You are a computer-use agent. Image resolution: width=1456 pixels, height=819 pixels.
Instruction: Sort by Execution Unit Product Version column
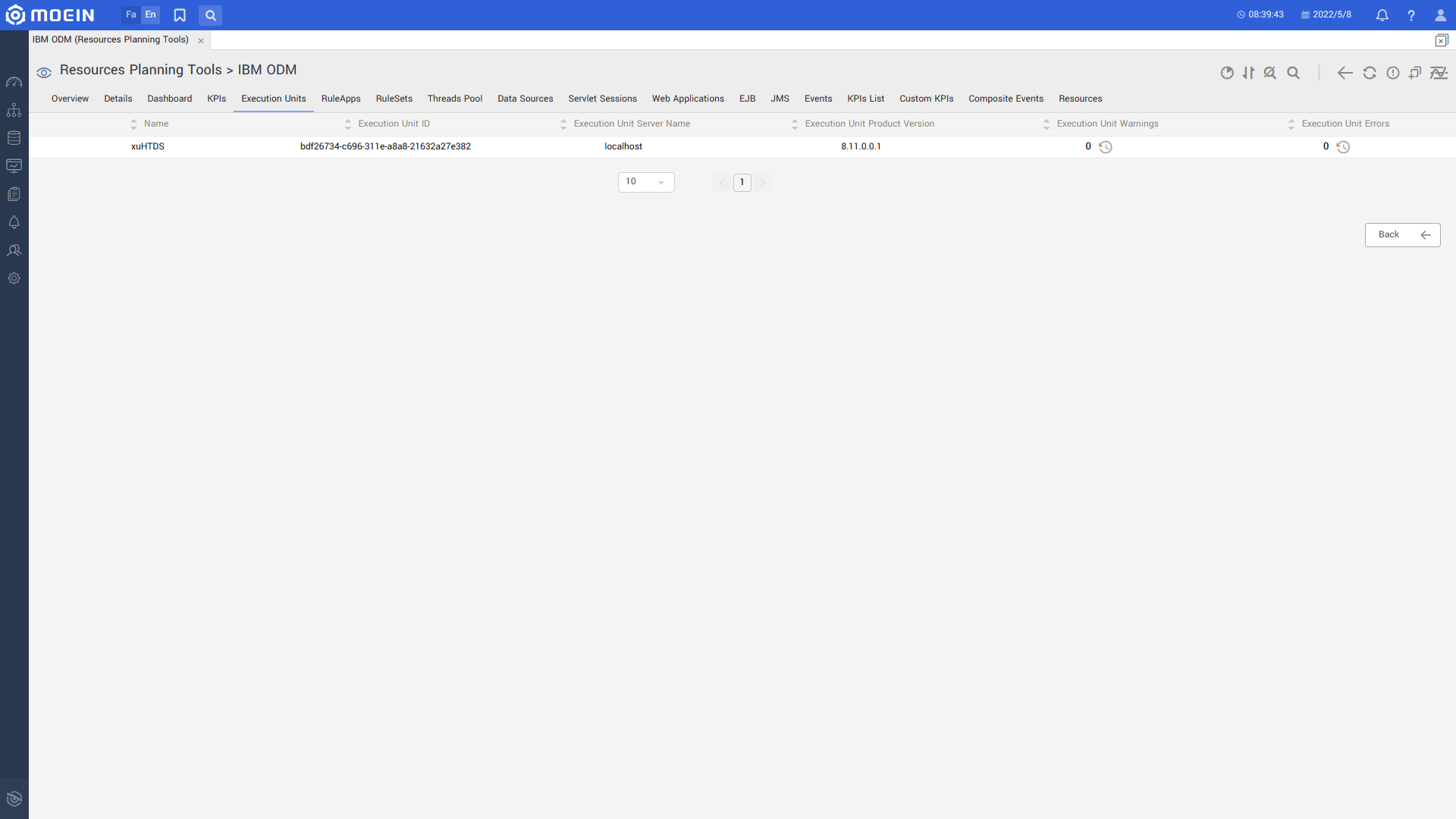tap(795, 124)
